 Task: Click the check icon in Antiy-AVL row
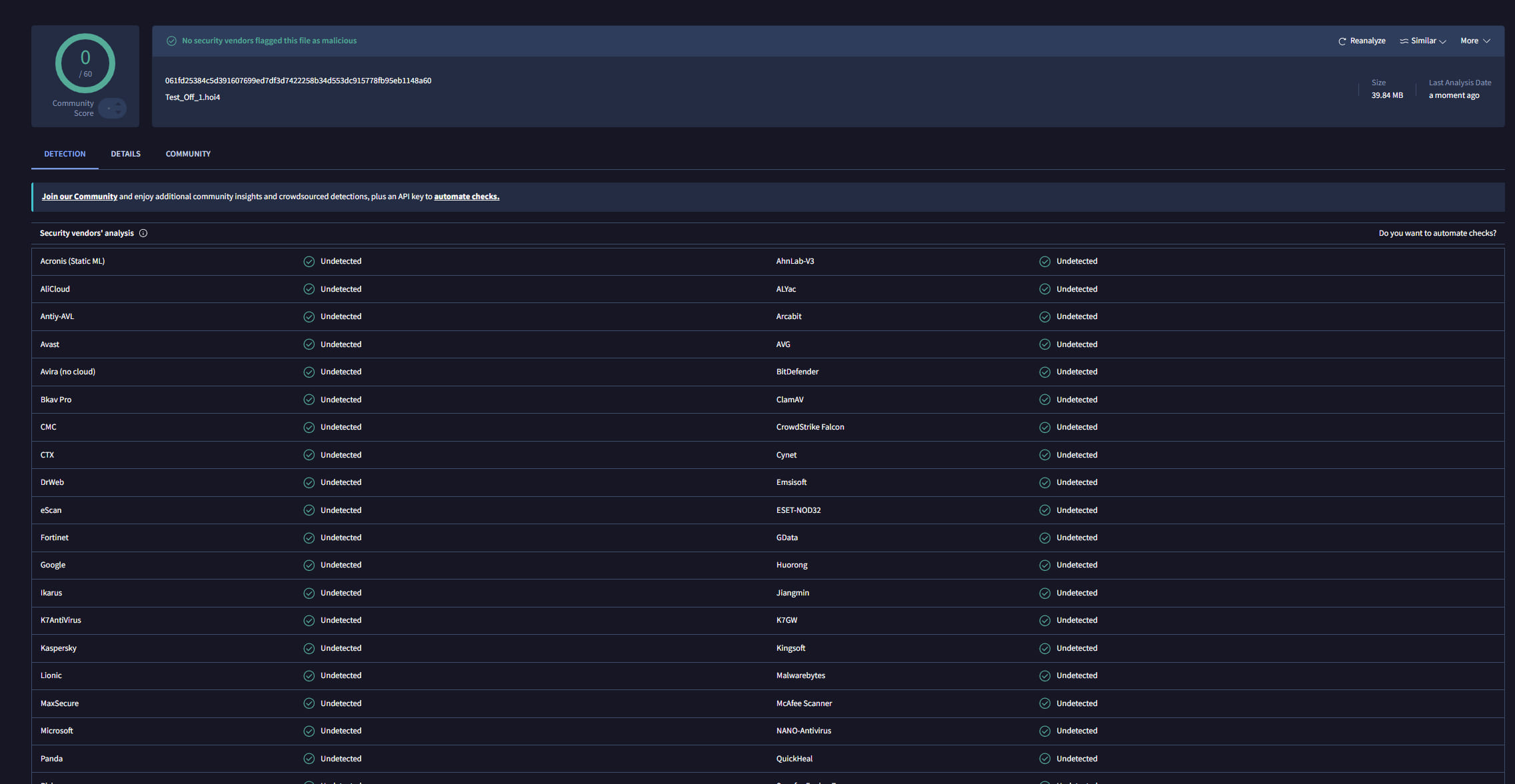point(309,316)
